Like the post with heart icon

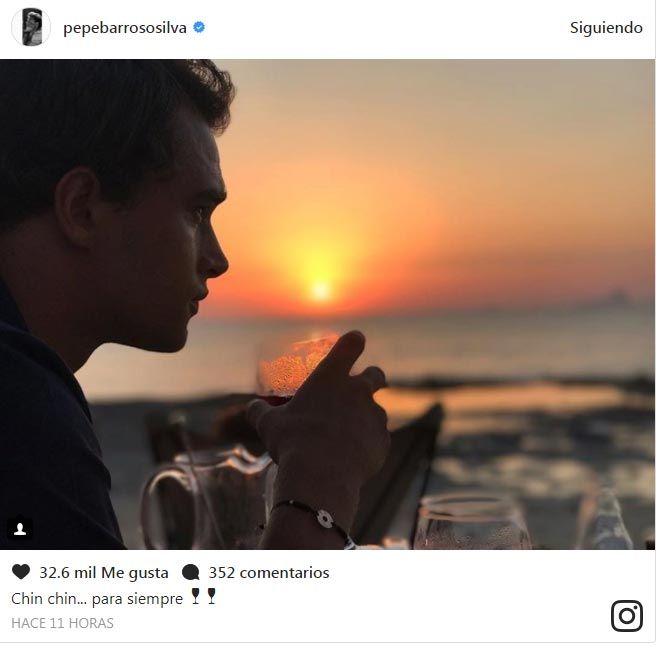tap(21, 572)
